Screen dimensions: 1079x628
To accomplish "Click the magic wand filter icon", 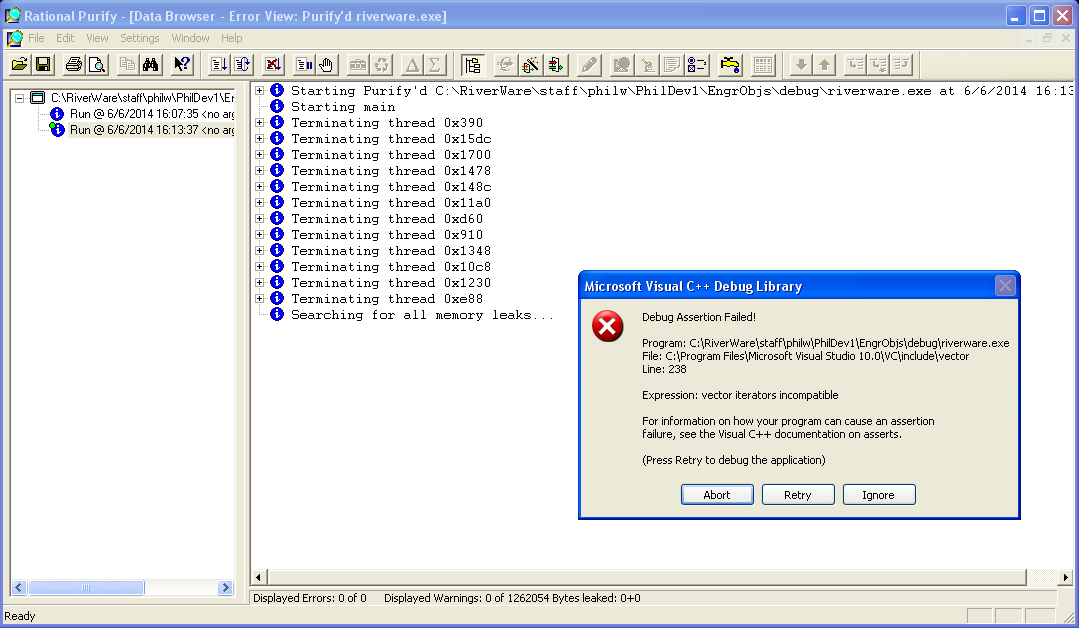I will pos(530,65).
